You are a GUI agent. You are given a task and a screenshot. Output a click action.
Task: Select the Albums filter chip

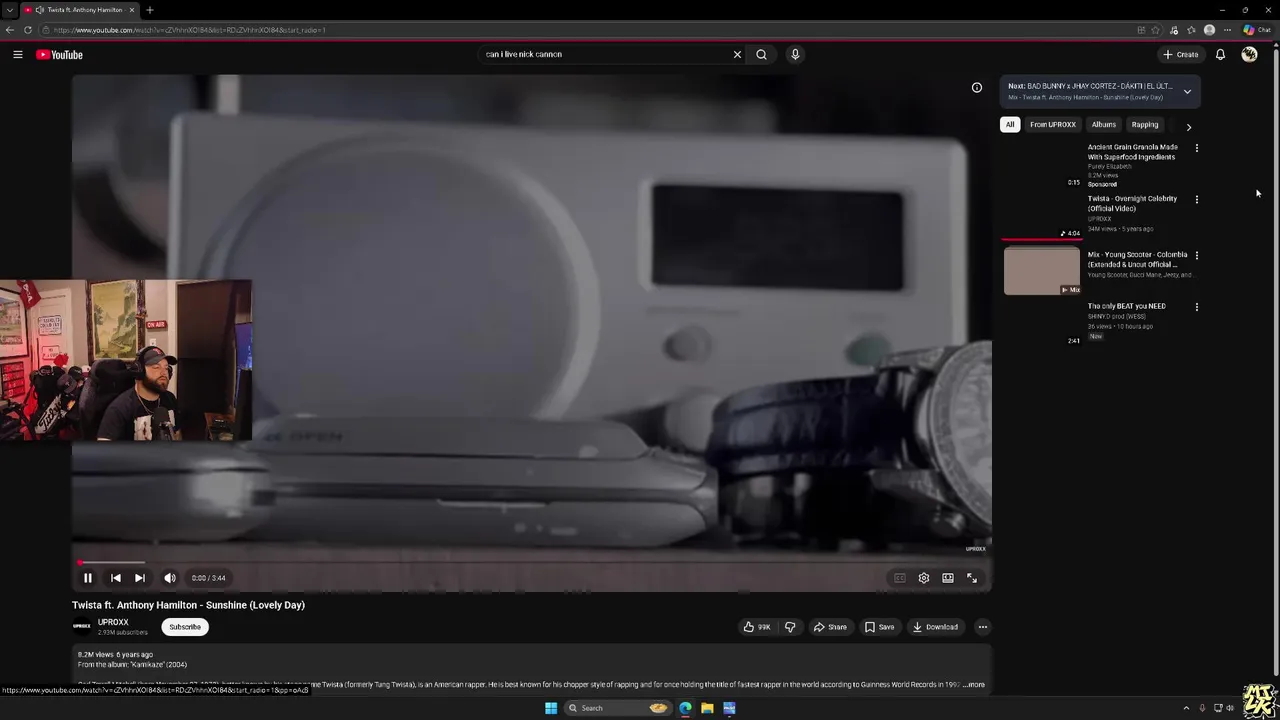pyautogui.click(x=1104, y=125)
